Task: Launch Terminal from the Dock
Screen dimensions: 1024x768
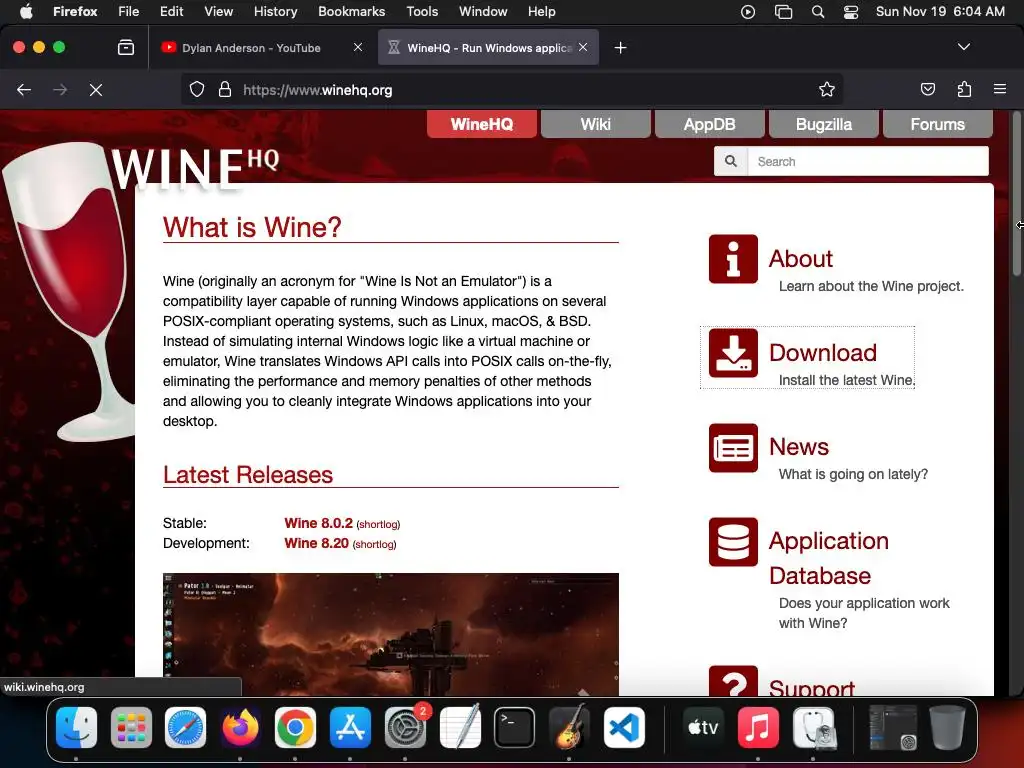Action: (515, 728)
